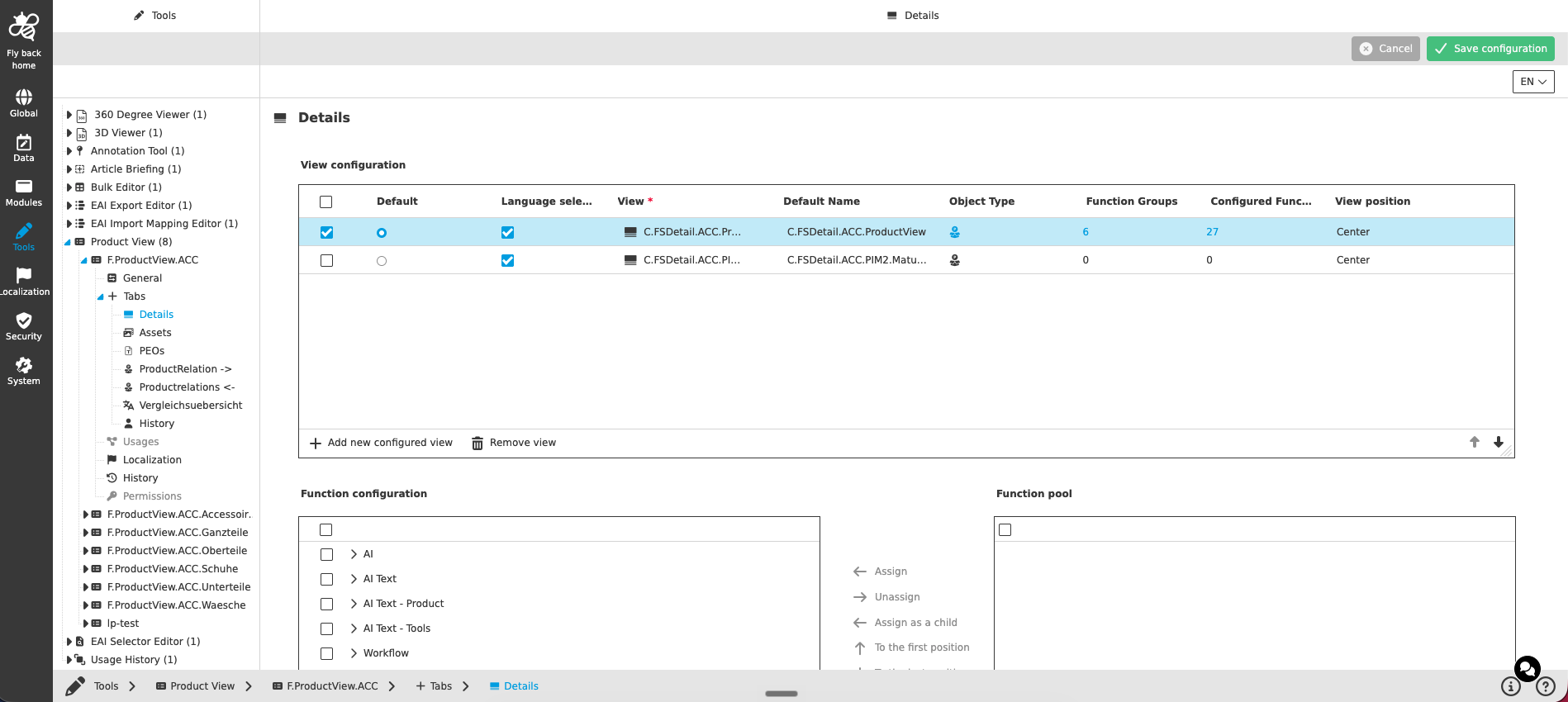Open the Tools section in sidebar

(x=24, y=237)
